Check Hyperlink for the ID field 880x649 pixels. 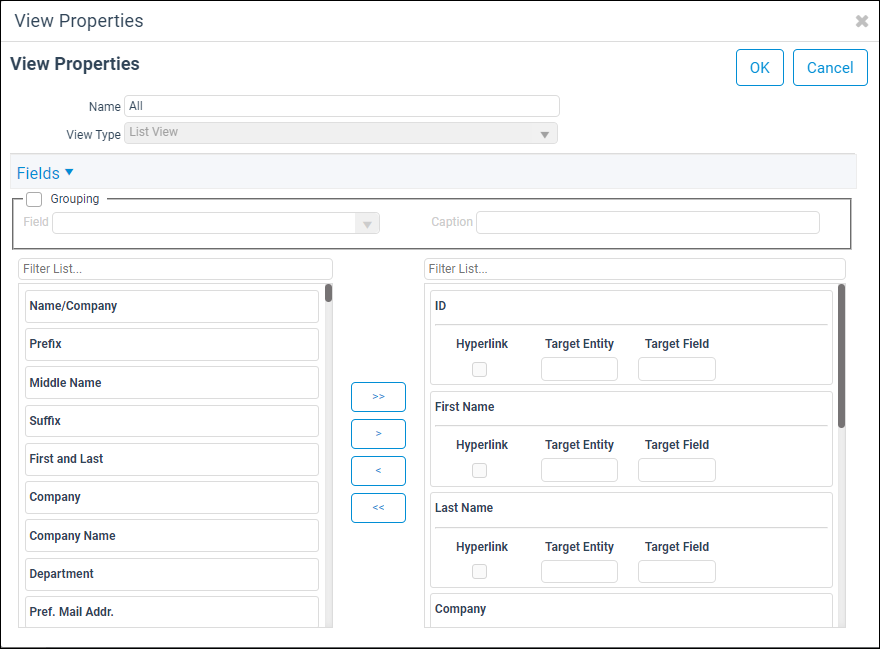pos(479,369)
